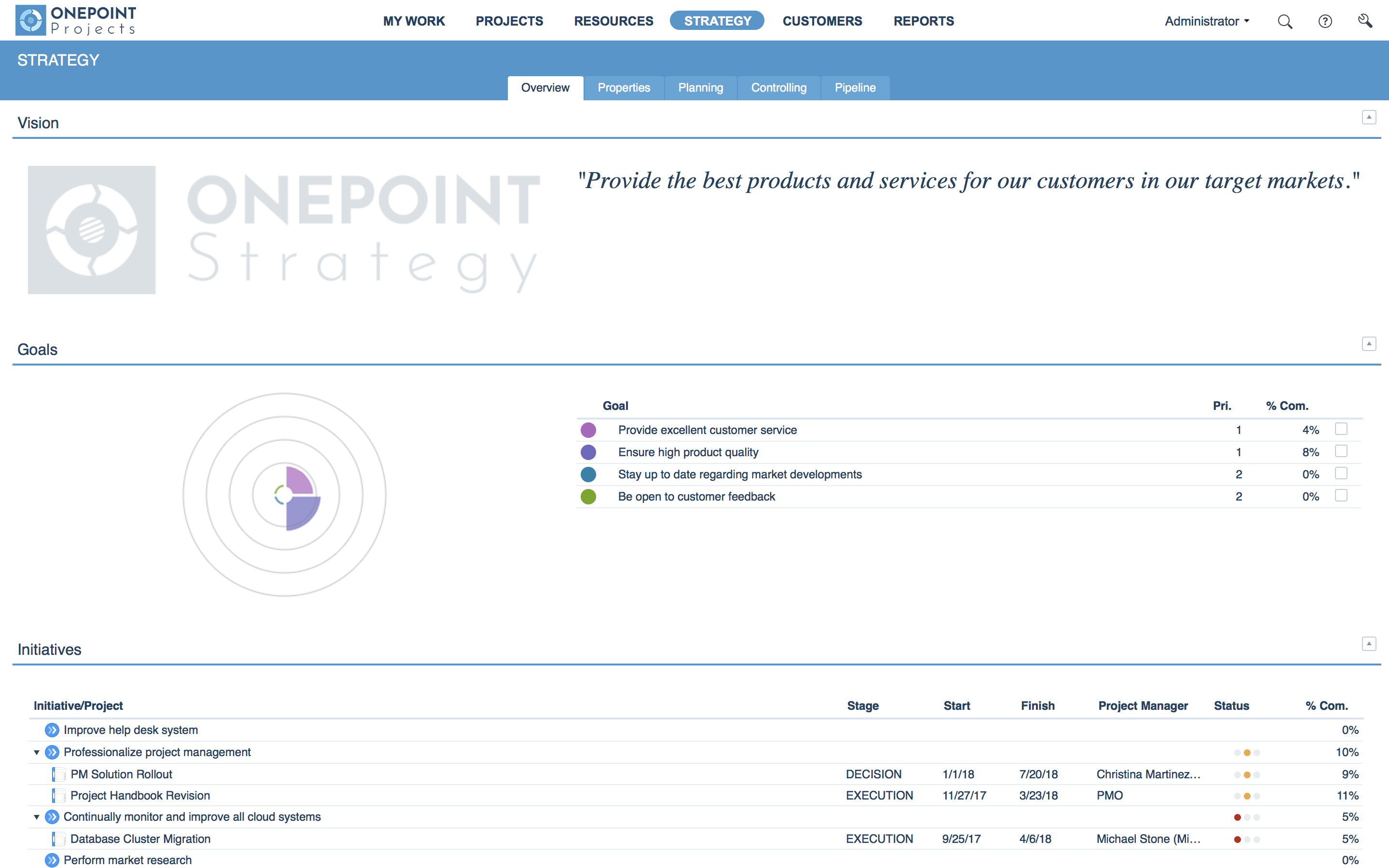This screenshot has height=868, width=1389.
Task: Open the CUSTOMERS menu
Action: coord(822,21)
